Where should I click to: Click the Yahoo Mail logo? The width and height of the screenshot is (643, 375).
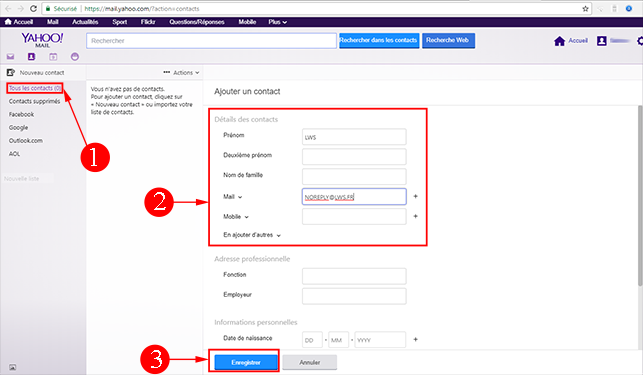[x=42, y=40]
